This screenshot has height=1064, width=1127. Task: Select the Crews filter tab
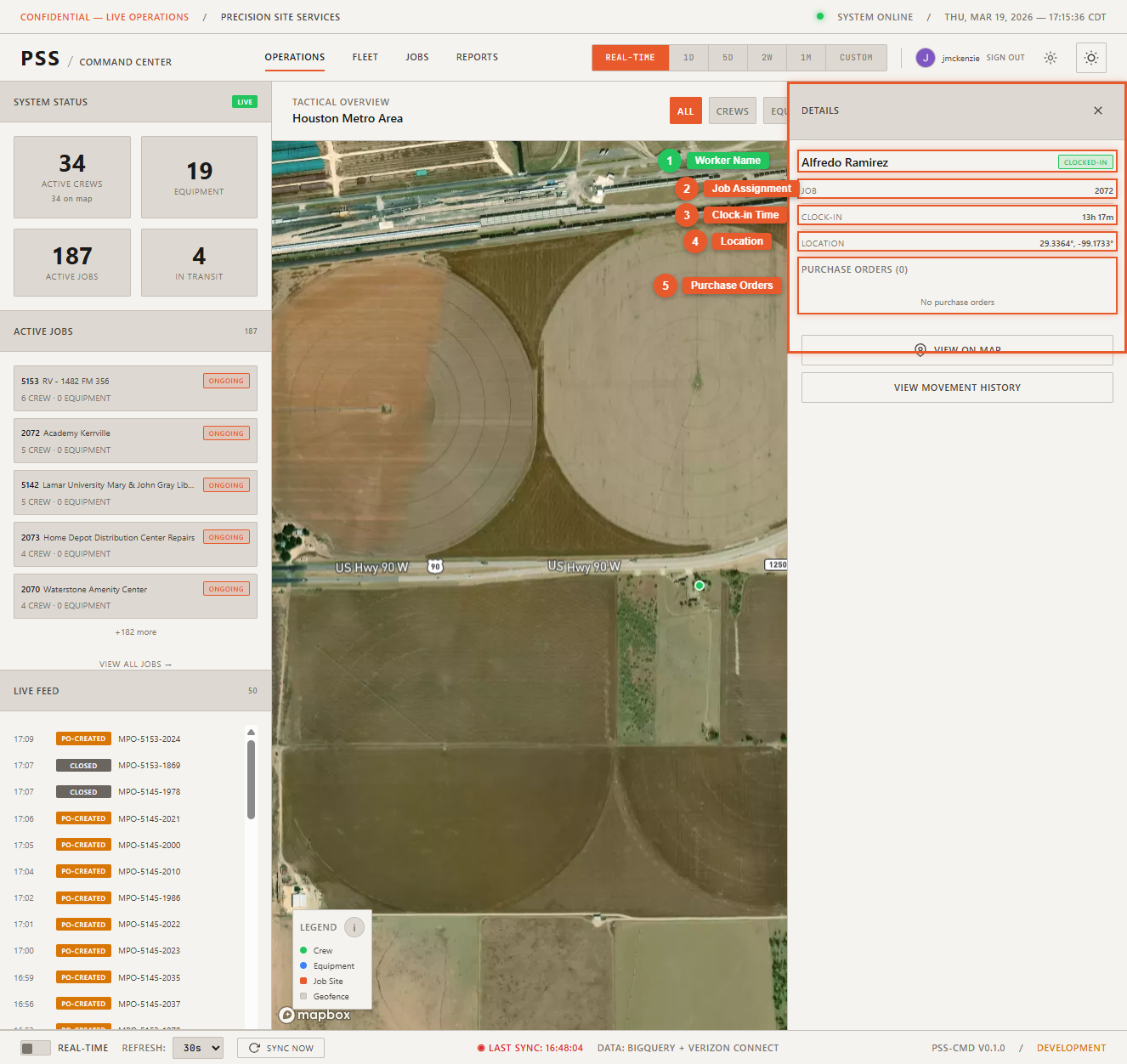(732, 111)
